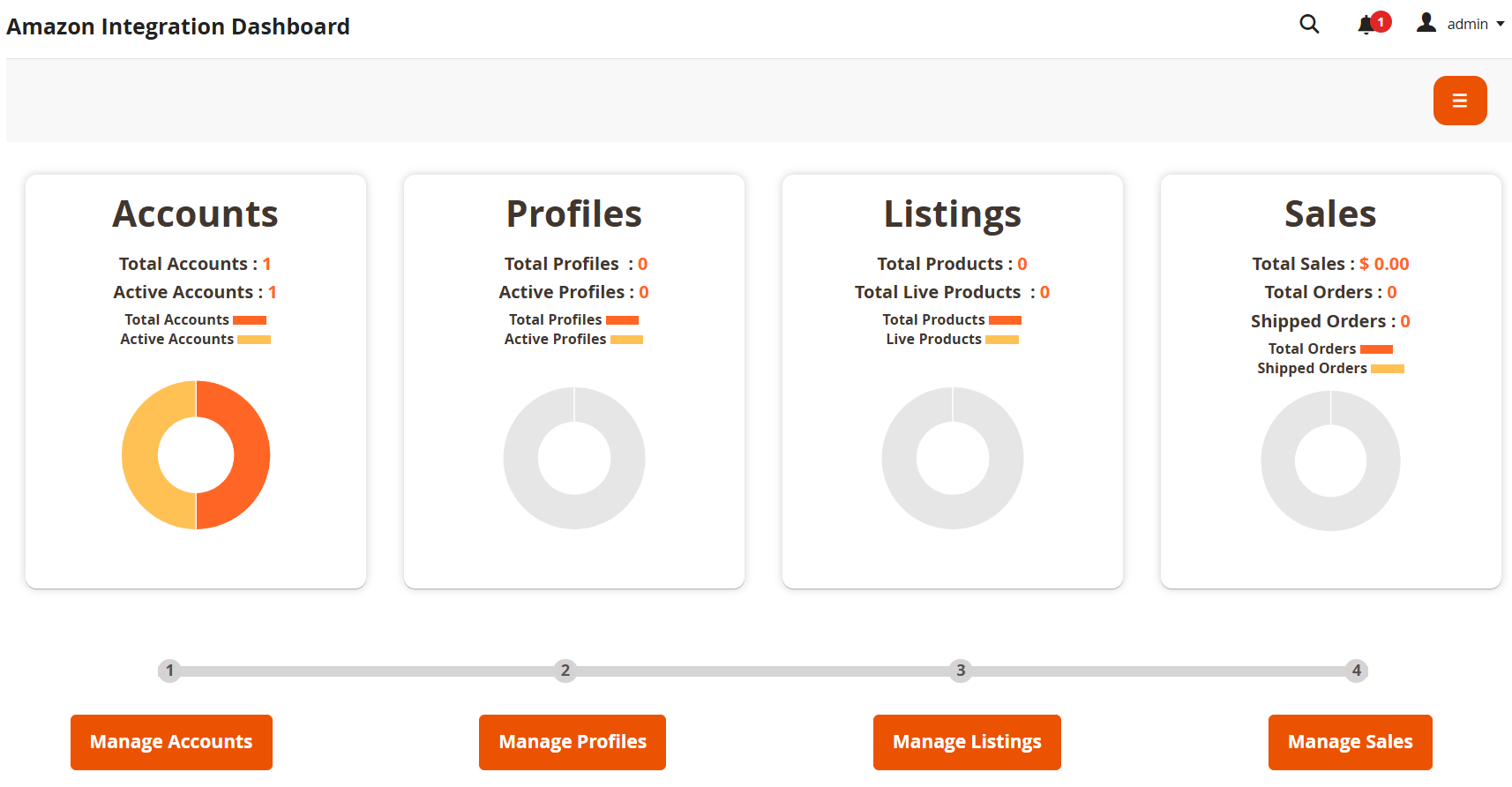Toggle the Total Accounts legend swatch
The image size is (1512, 787).
(250, 320)
